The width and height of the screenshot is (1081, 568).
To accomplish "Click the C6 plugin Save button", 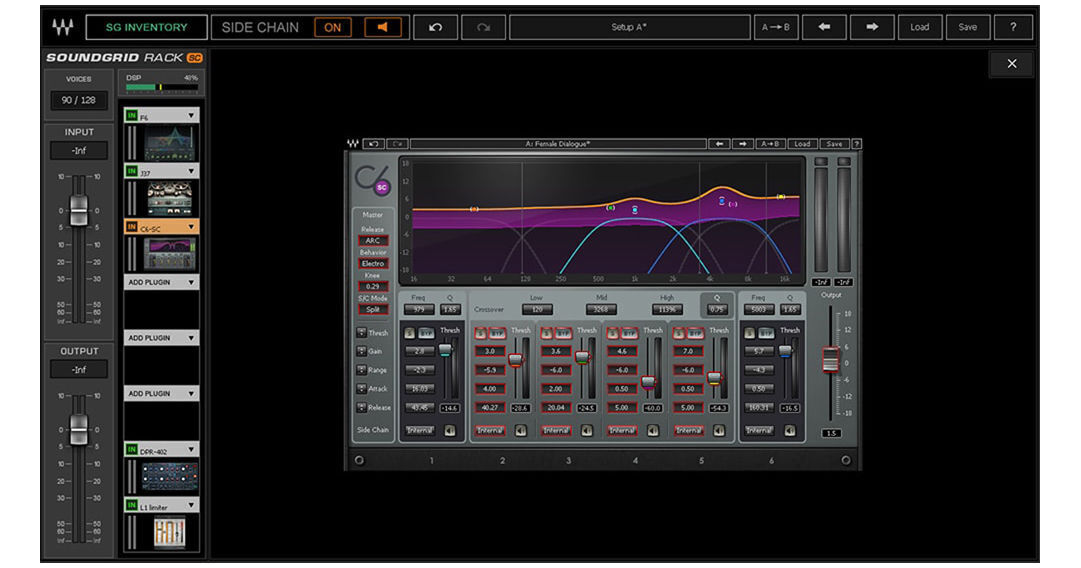I will [834, 144].
